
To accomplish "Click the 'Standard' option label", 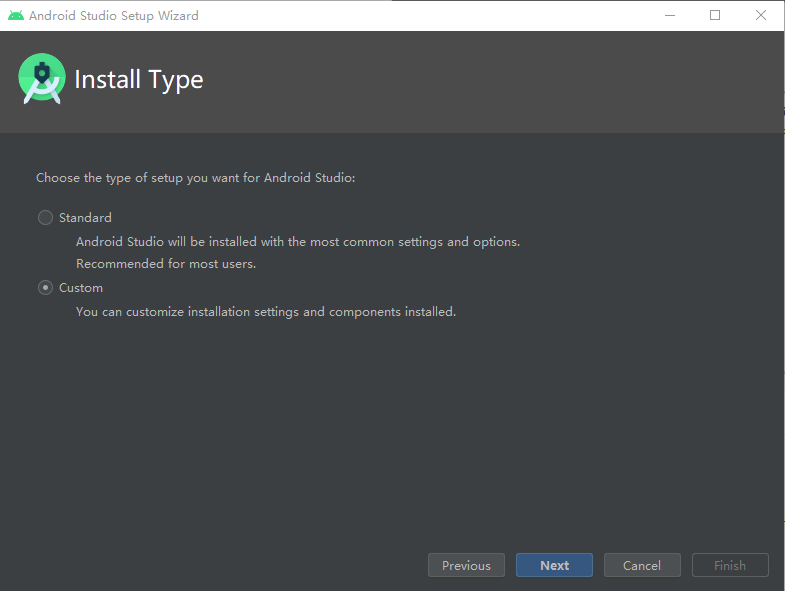I will (85, 217).
